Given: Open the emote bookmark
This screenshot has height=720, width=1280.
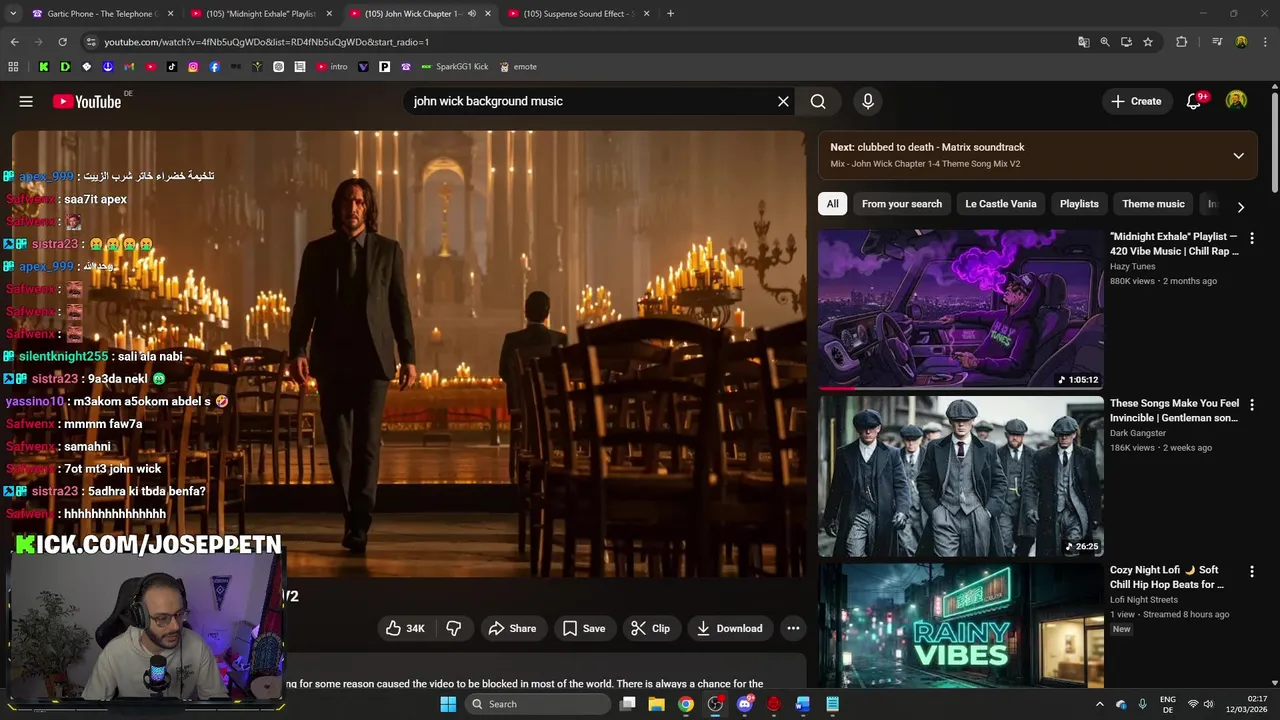Looking at the screenshot, I should (518, 67).
